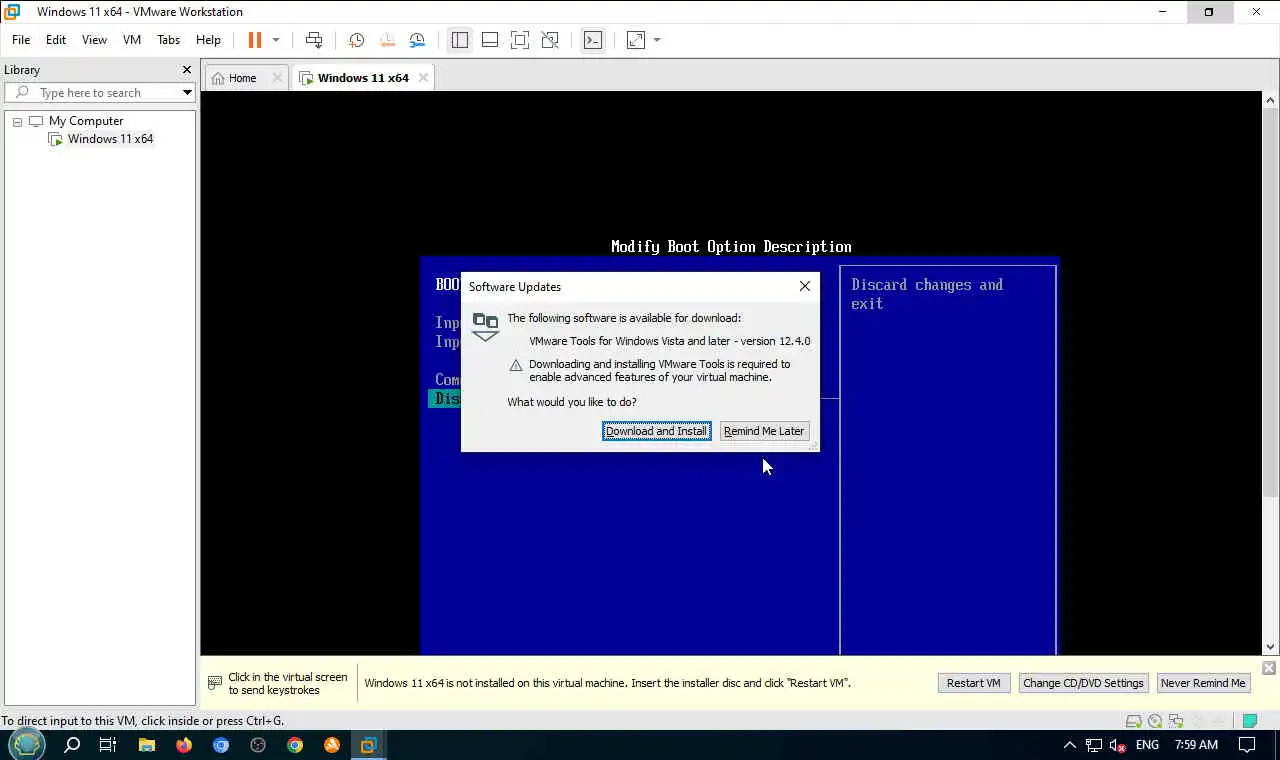Image resolution: width=1280 pixels, height=760 pixels.
Task: Open the Help menu
Action: click(x=208, y=40)
